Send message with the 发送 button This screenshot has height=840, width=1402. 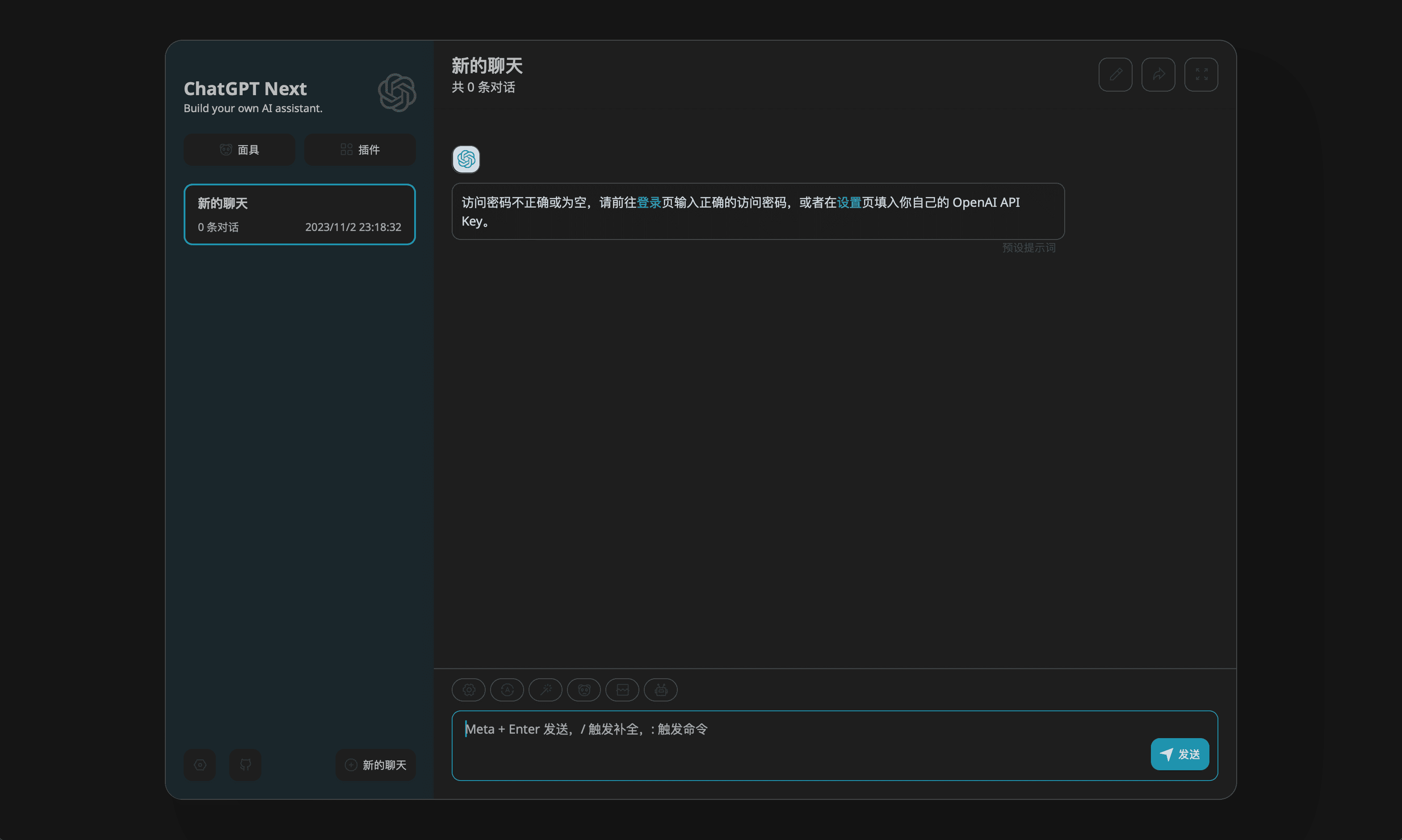[x=1180, y=754]
